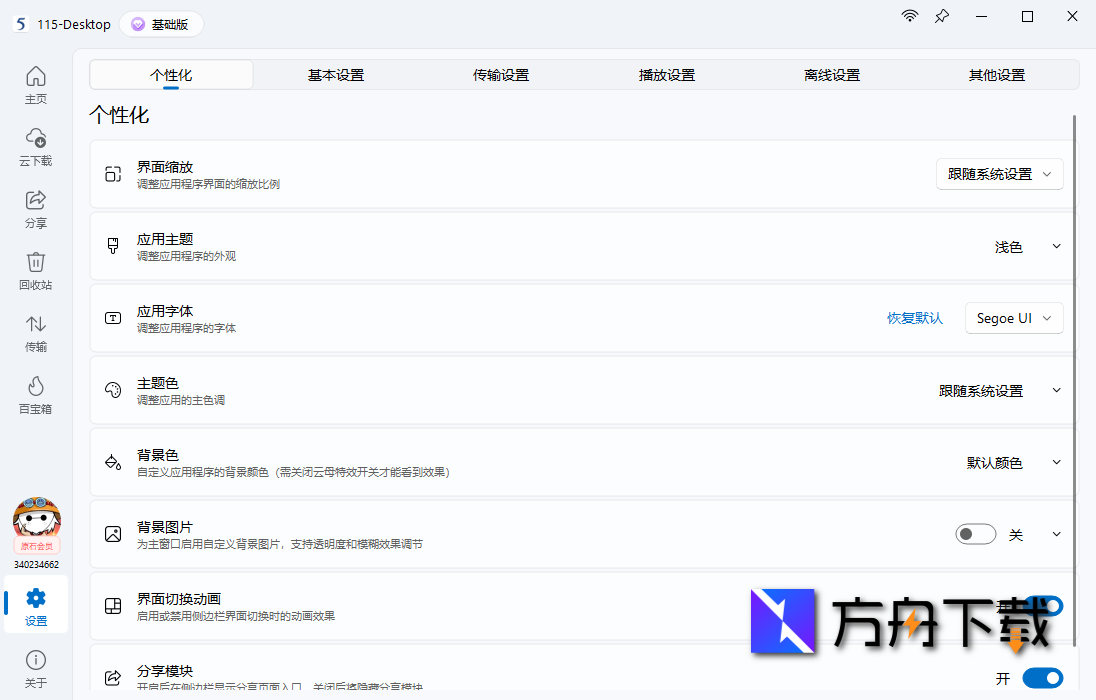View transfers via the 传输 sidebar icon
The width and height of the screenshot is (1096, 700).
click(x=35, y=332)
